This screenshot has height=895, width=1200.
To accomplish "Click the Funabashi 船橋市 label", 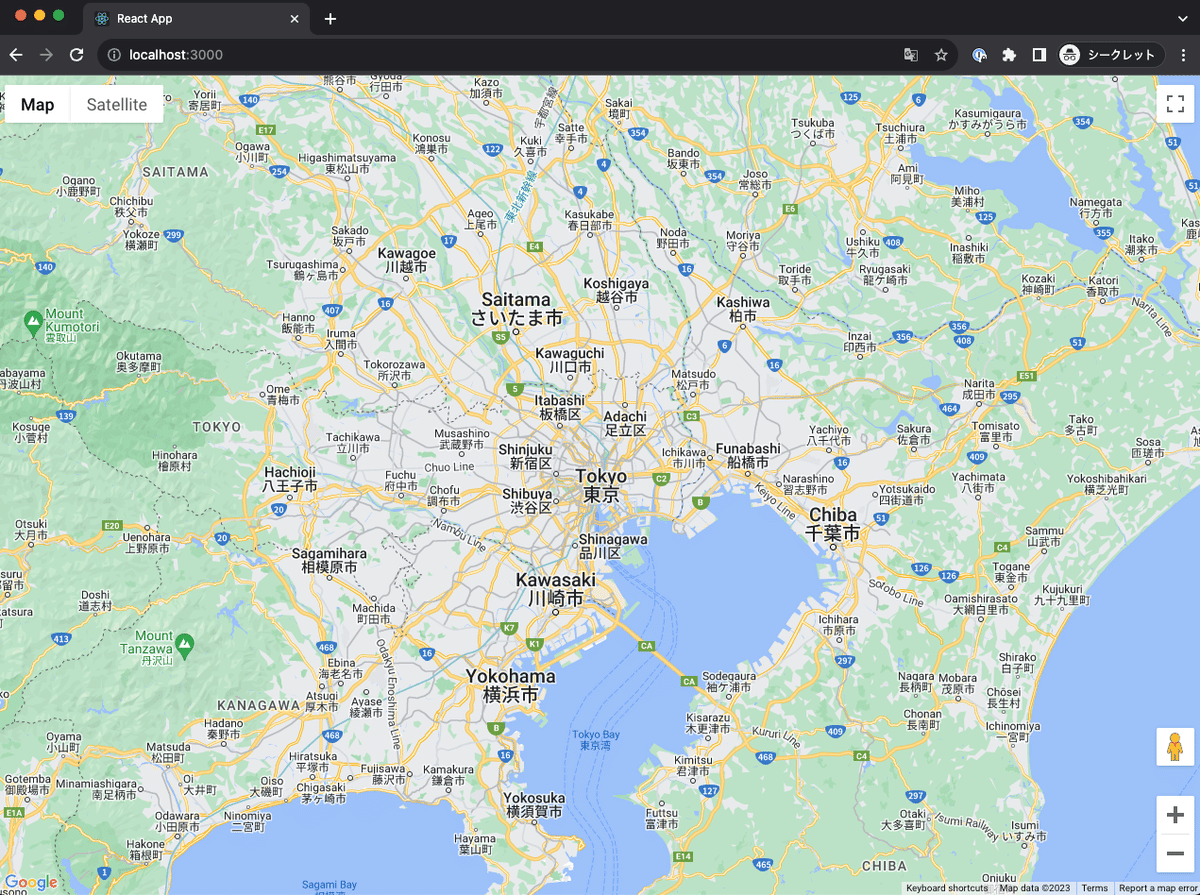I will click(748, 456).
